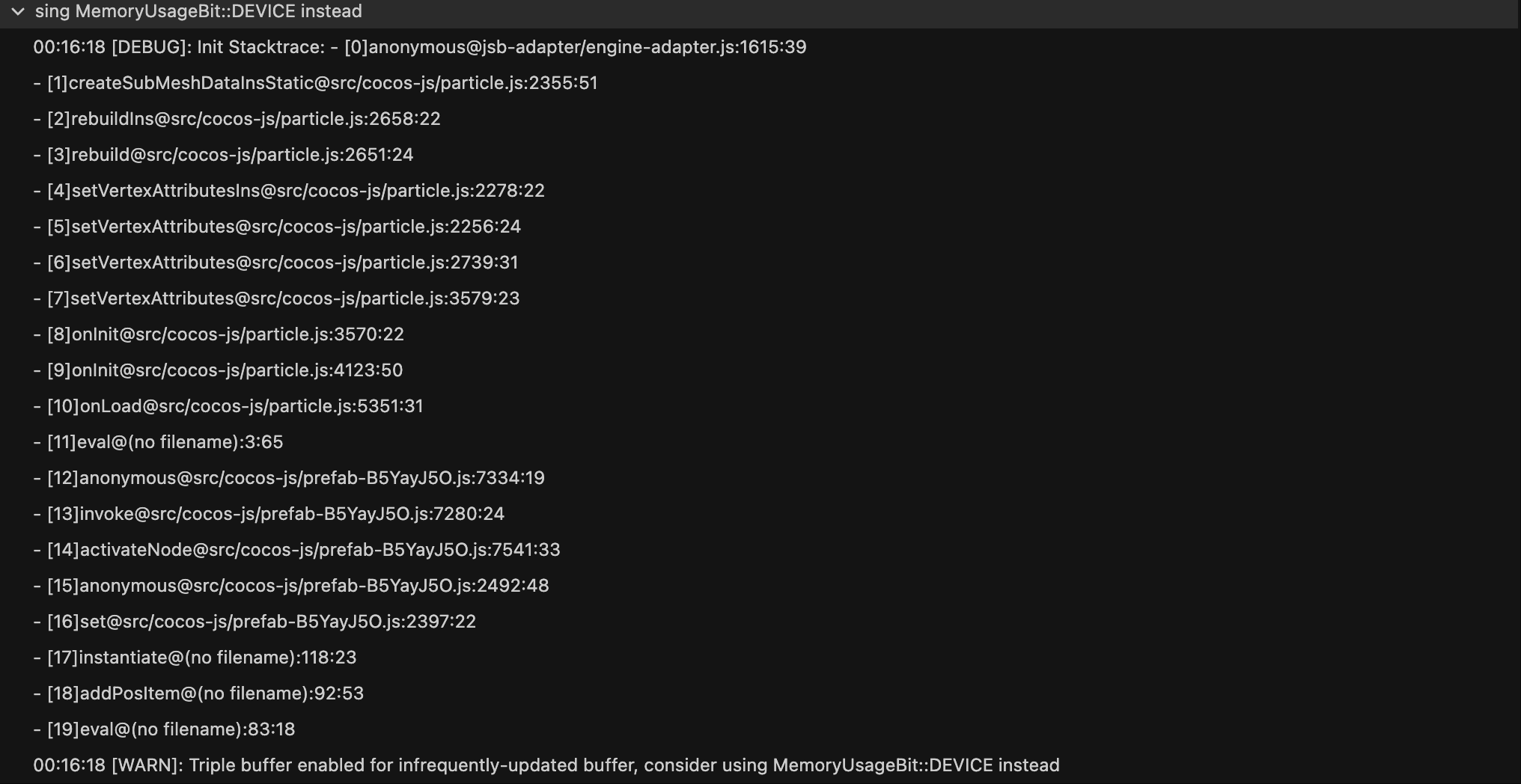
Task: Select the set prefab-B5YayJ5O.js:2397:22 frame
Action: click(x=254, y=622)
